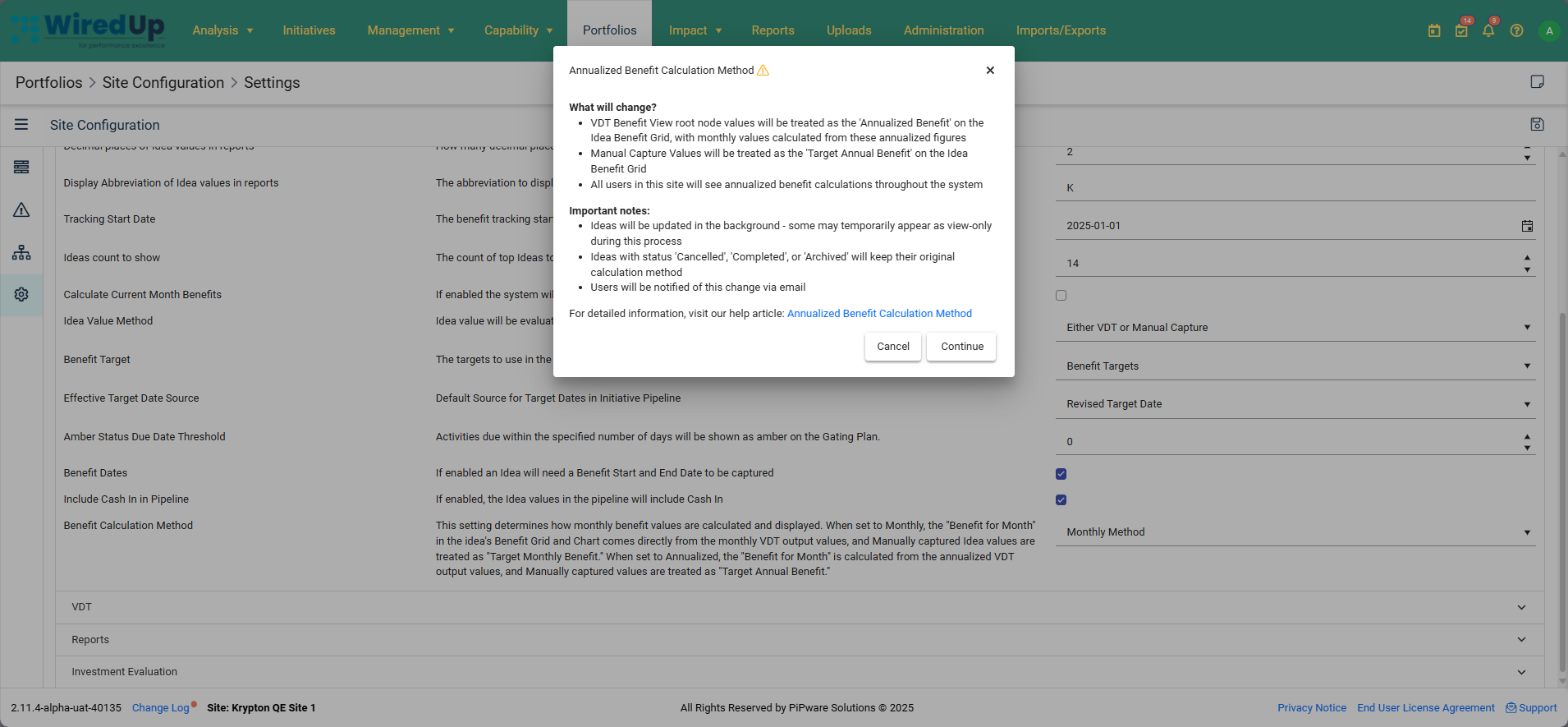
Task: Open the Uploads nav item
Action: [x=849, y=30]
